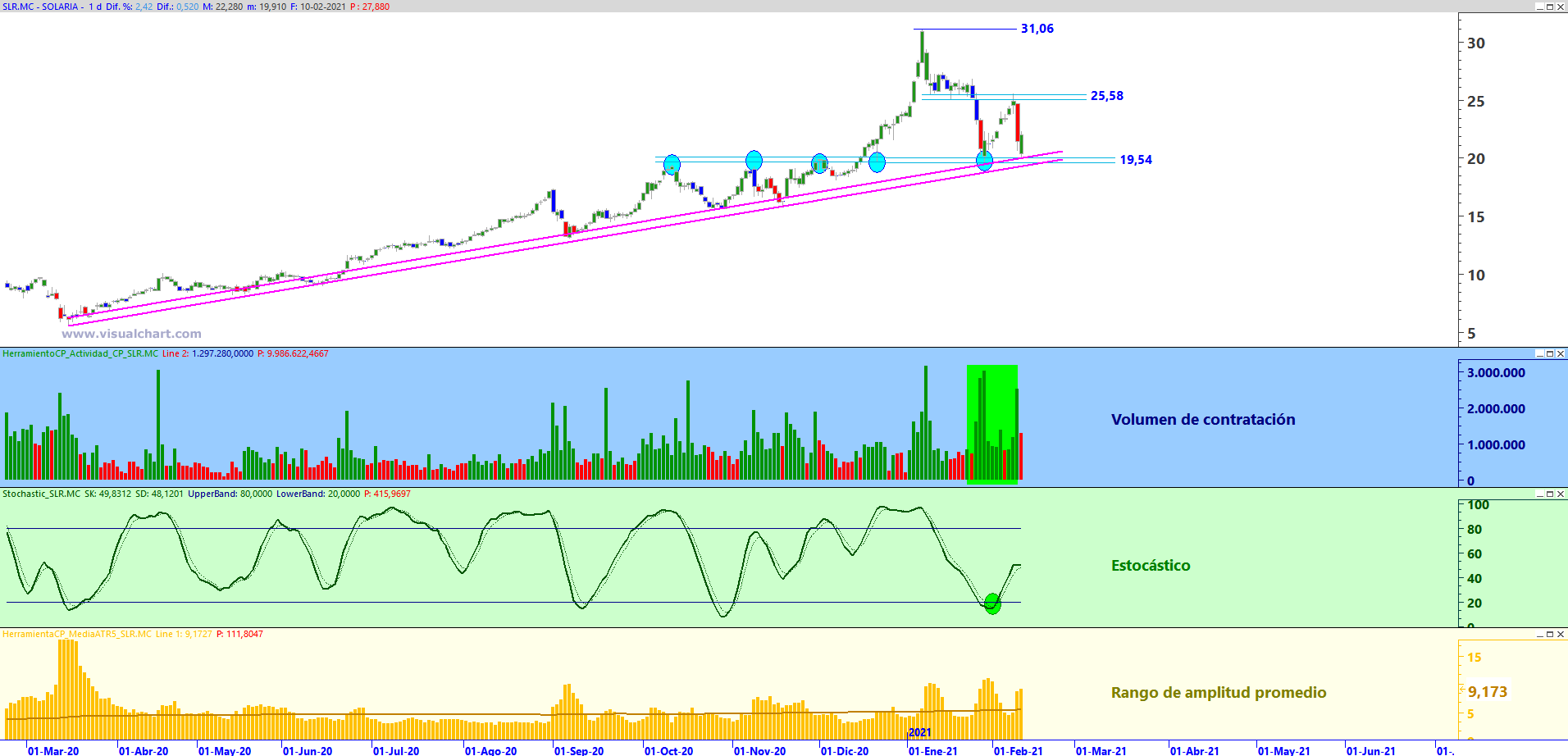The height and width of the screenshot is (756, 1568).
Task: Click the 'SD: 48,1201' stochastic value
Action: tap(160, 494)
